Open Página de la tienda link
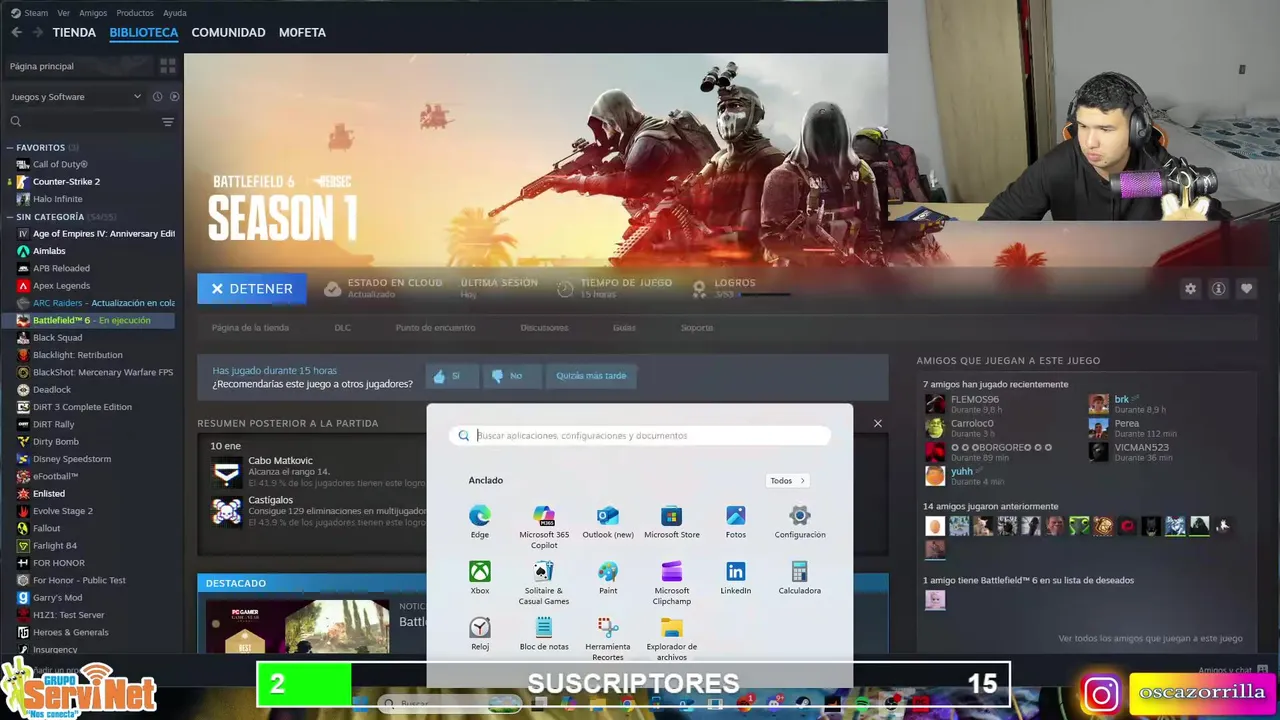The width and height of the screenshot is (1280, 720). click(250, 328)
